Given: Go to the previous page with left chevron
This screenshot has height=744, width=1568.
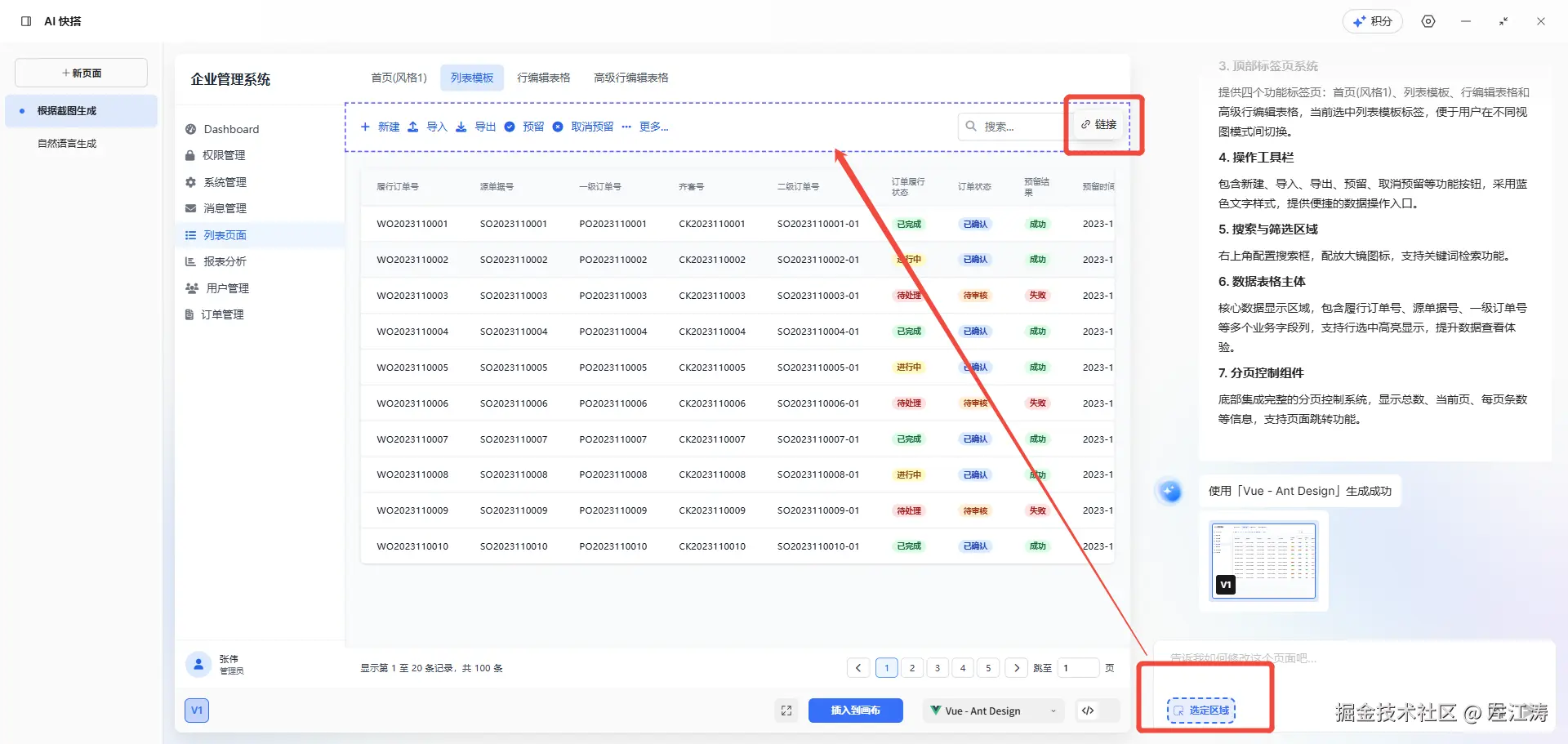Looking at the screenshot, I should [858, 668].
